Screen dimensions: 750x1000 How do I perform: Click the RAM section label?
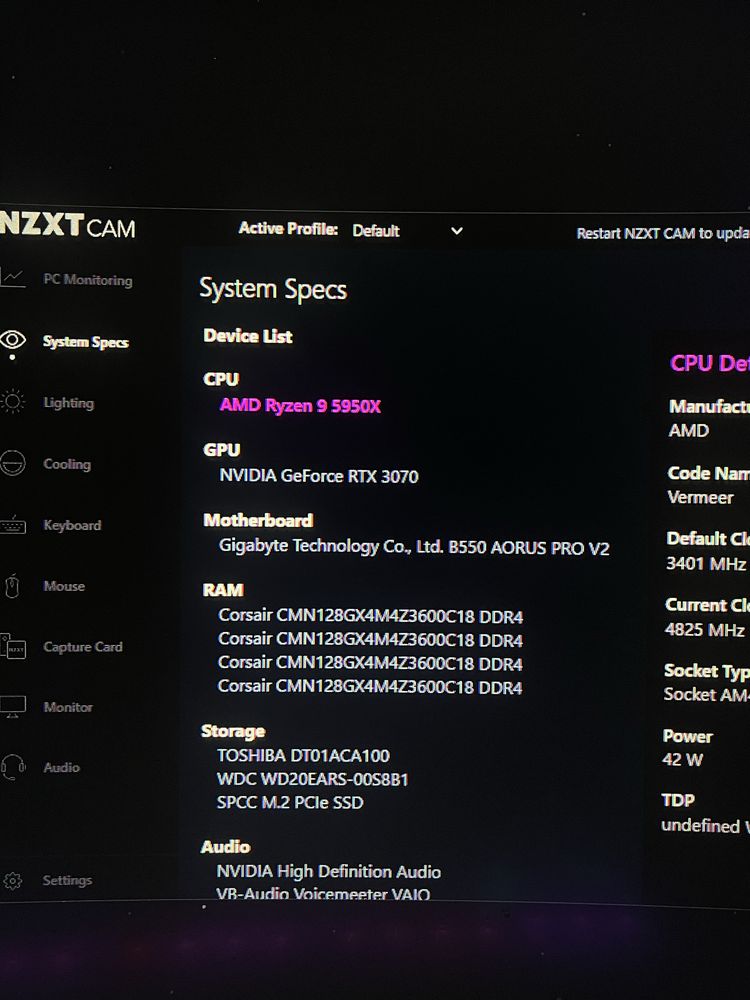pos(223,590)
